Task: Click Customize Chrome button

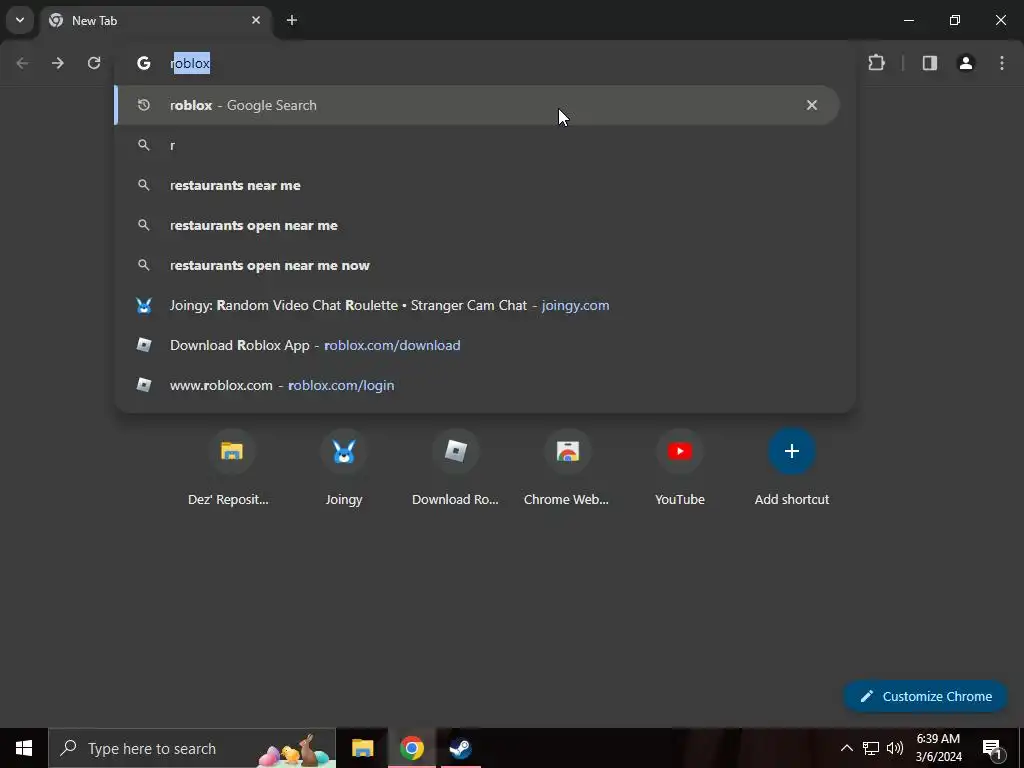Action: pyautogui.click(x=925, y=696)
